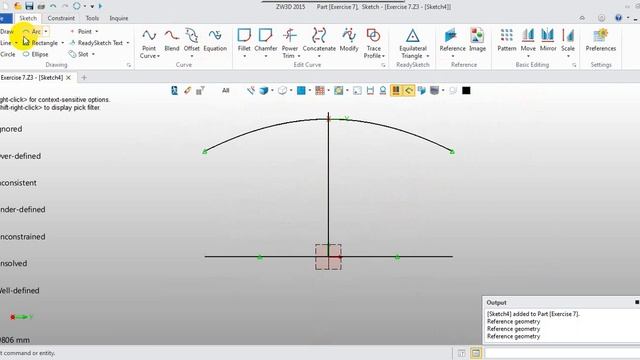Image resolution: width=640 pixels, height=360 pixels.
Task: Use the Offset curve tool
Action: (191, 40)
